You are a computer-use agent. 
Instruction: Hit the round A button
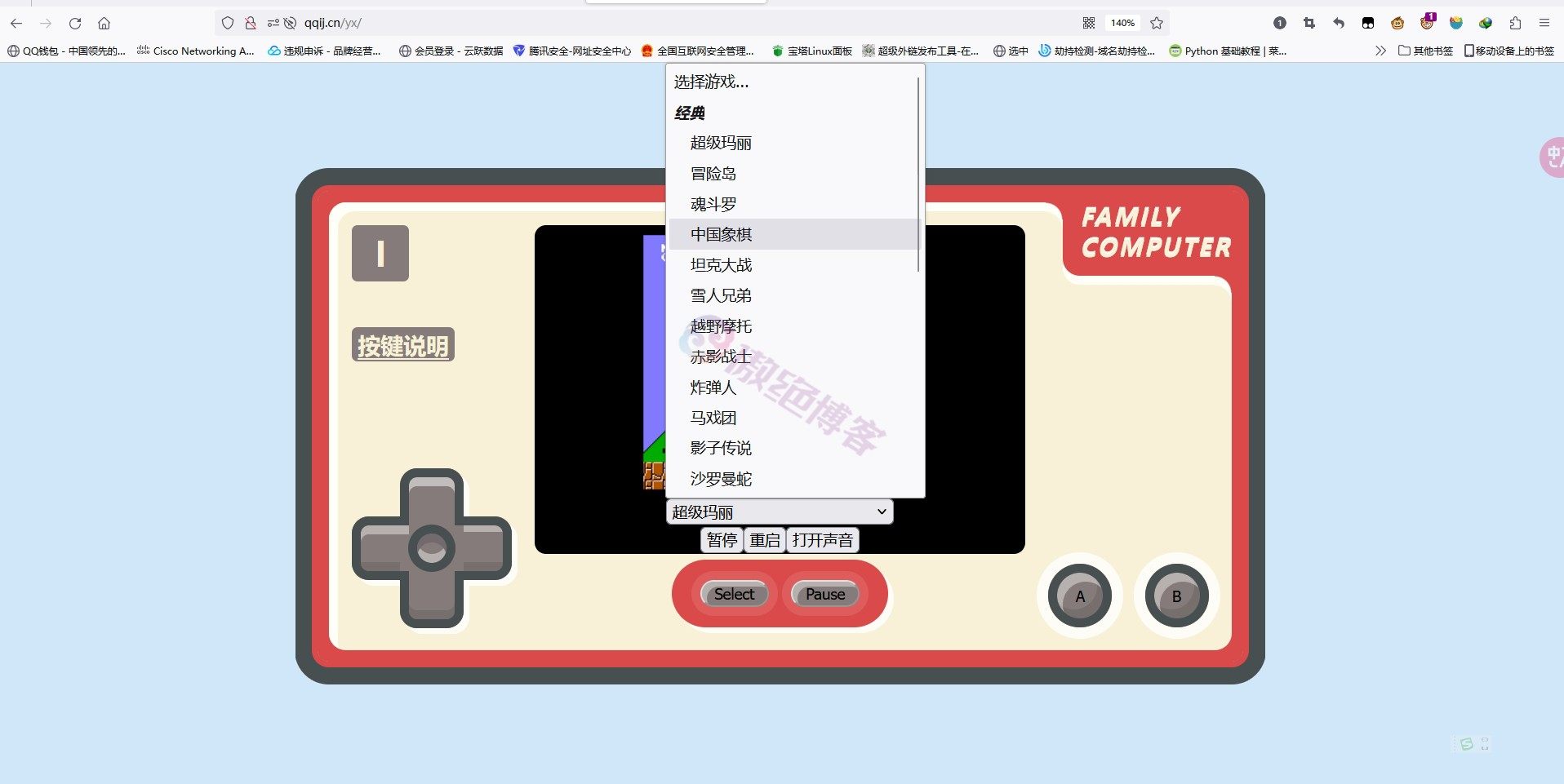pos(1080,596)
